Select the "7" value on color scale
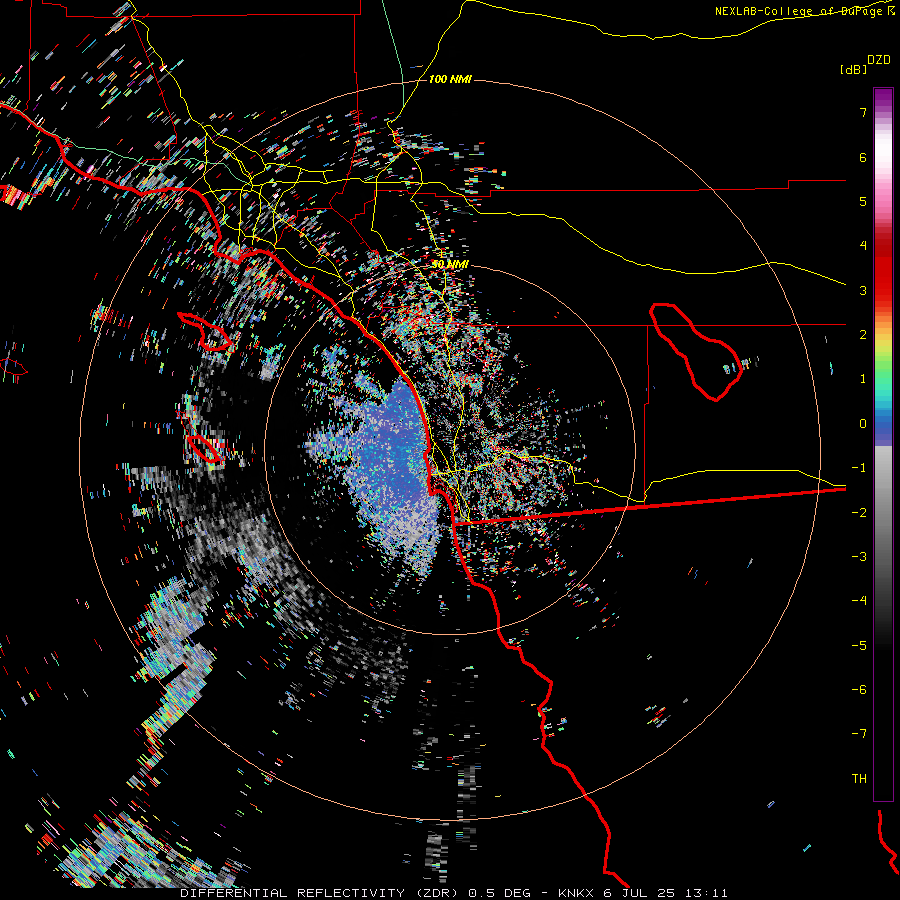Viewport: 900px width, 900px height. pos(863,112)
